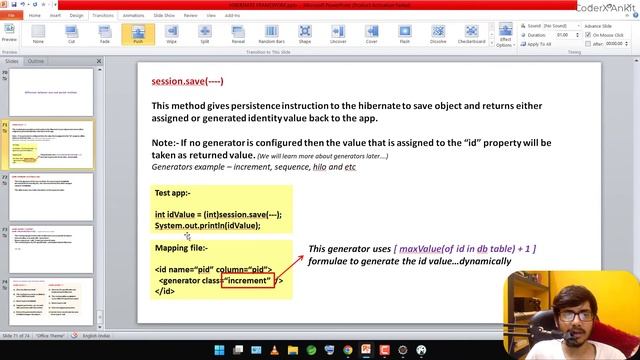Click Apply To All button
Viewport: 640px width, 360px height.
click(x=536, y=44)
